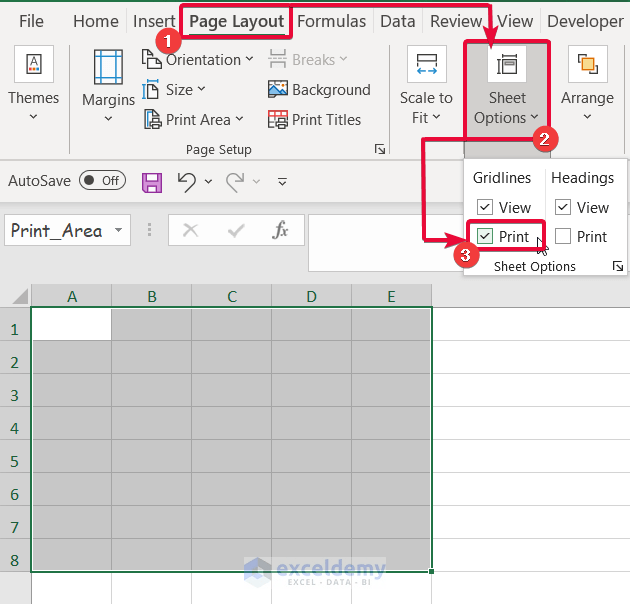The height and width of the screenshot is (604, 630).
Task: Click the Redo arrow icon
Action: coord(235,182)
